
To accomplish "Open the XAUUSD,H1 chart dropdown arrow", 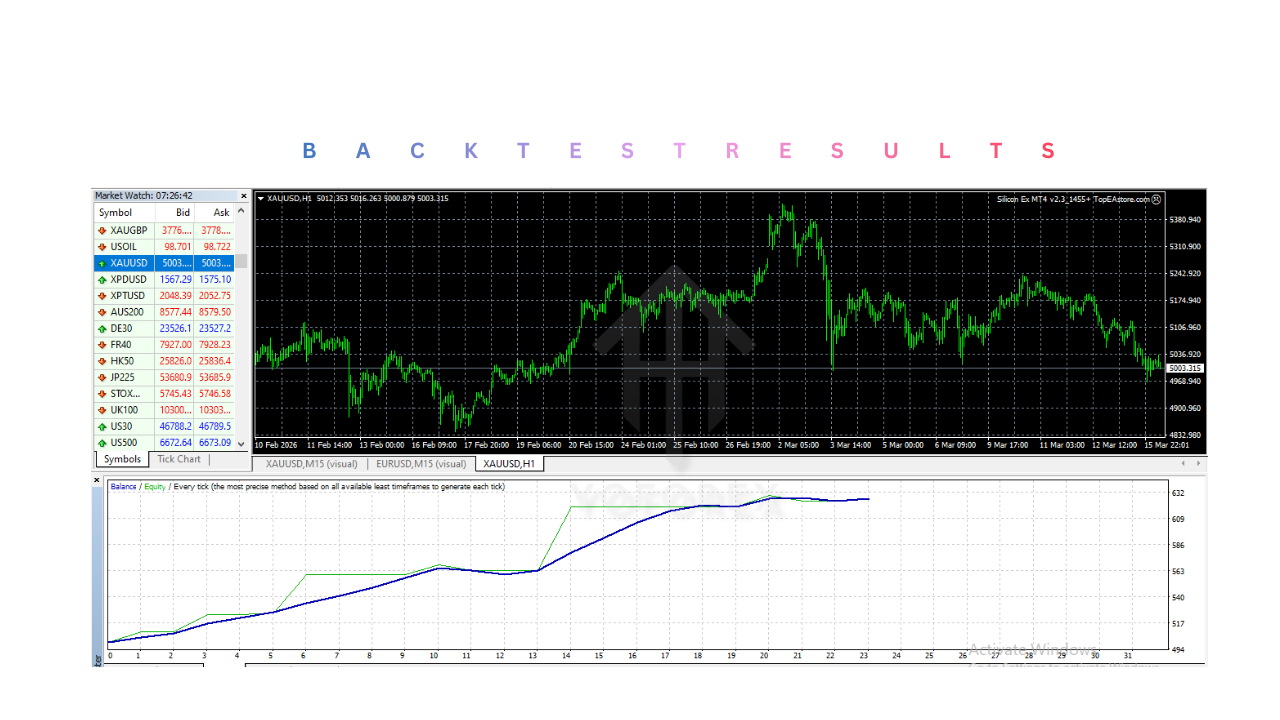I will pyautogui.click(x=262, y=198).
